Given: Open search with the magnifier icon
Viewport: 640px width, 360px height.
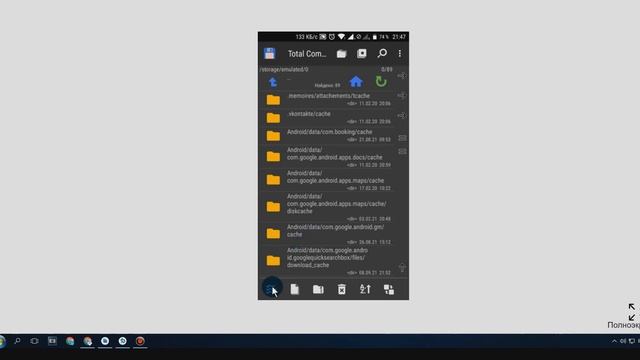Looking at the screenshot, I should (382, 53).
